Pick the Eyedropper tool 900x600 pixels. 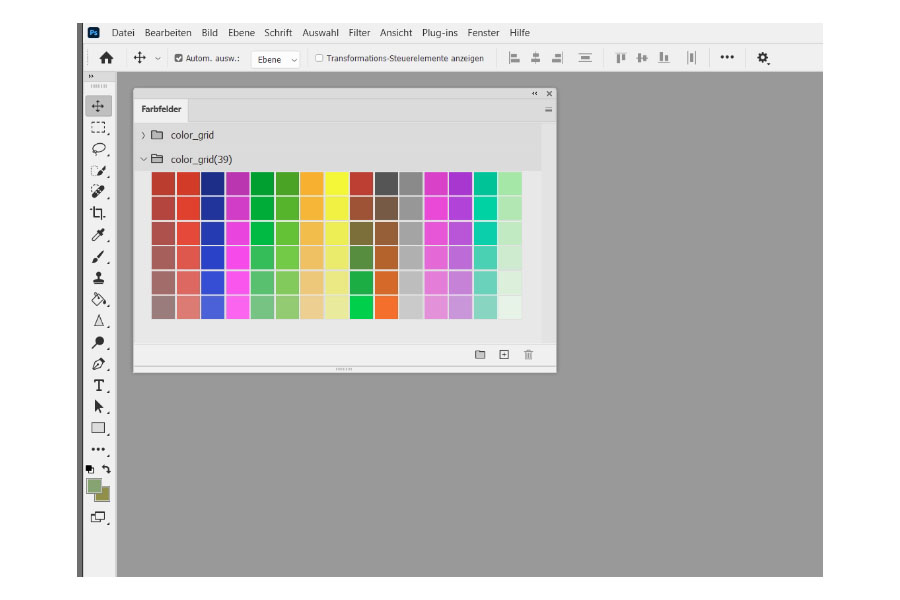pyautogui.click(x=98, y=235)
